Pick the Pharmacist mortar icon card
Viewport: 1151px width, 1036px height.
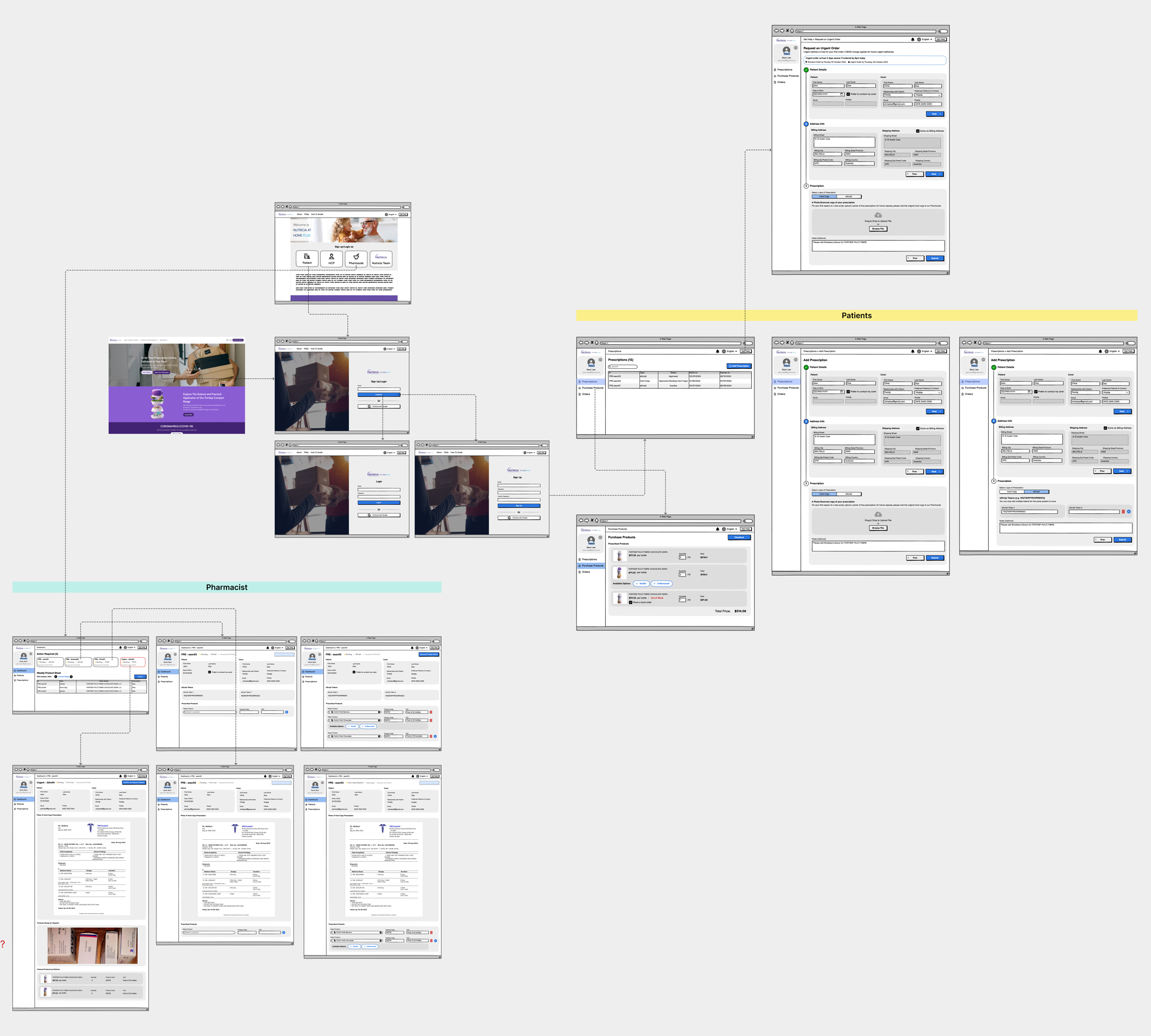tap(356, 257)
